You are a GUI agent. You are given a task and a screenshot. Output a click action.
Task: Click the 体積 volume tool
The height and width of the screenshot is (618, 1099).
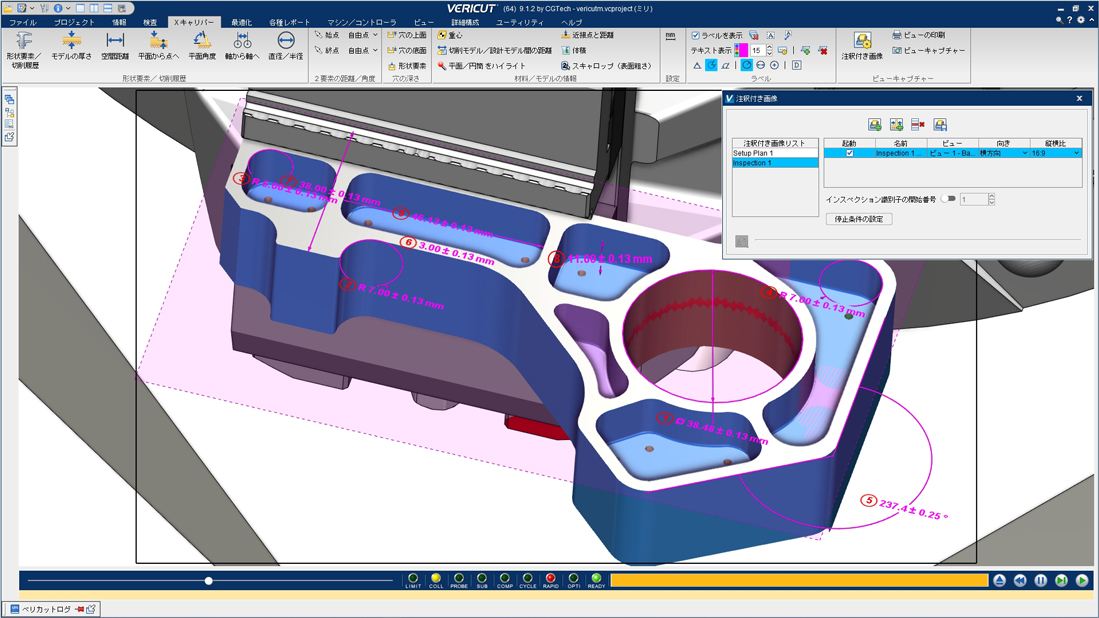tap(574, 50)
